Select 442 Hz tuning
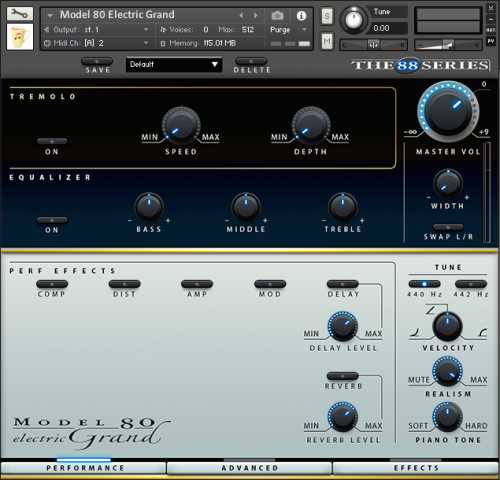This screenshot has width=500, height=480. (471, 284)
